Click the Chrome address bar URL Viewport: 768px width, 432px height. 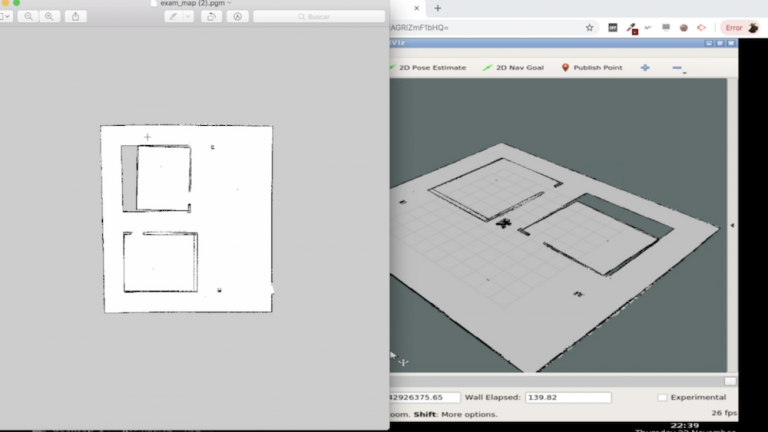(x=419, y=27)
